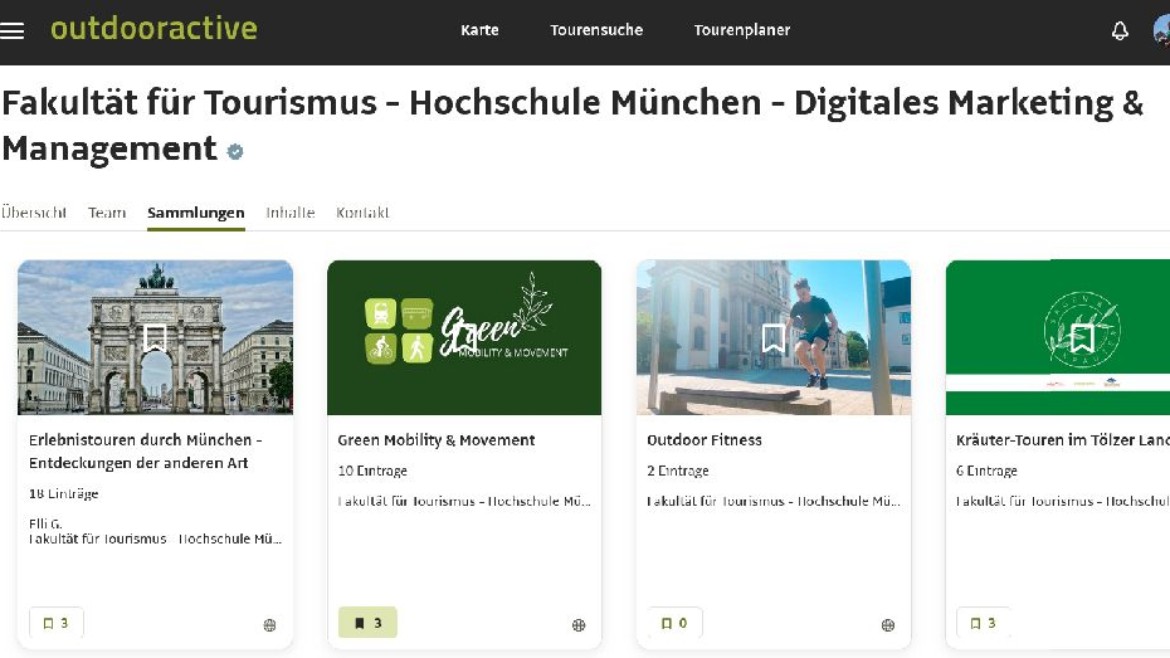Toggle bookmark counter 3 on Kräuter-Touren card
Screen dimensions: 1170x658
tap(983, 623)
